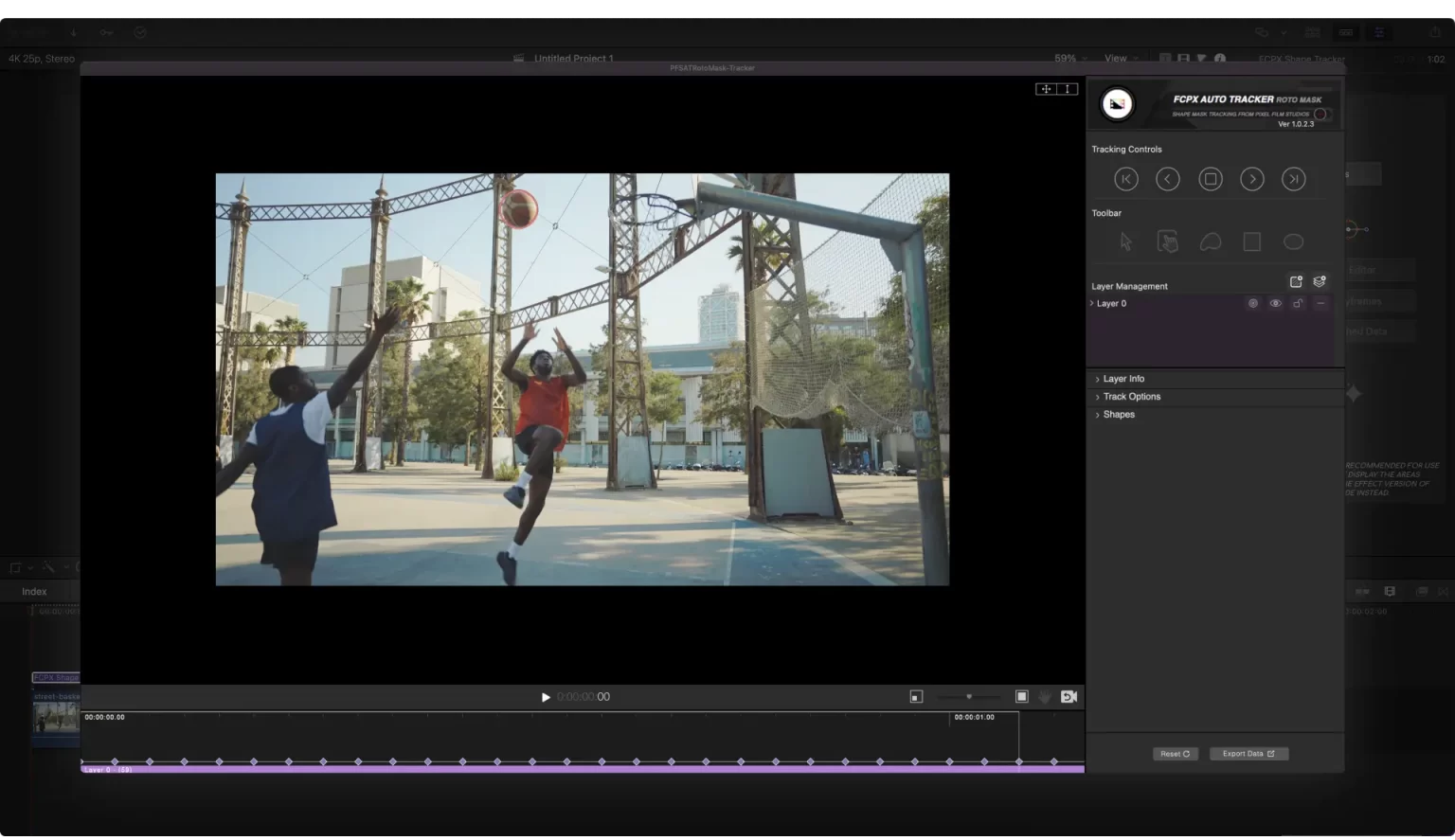Click the 00:00:00.00 ruler label

pyautogui.click(x=105, y=718)
